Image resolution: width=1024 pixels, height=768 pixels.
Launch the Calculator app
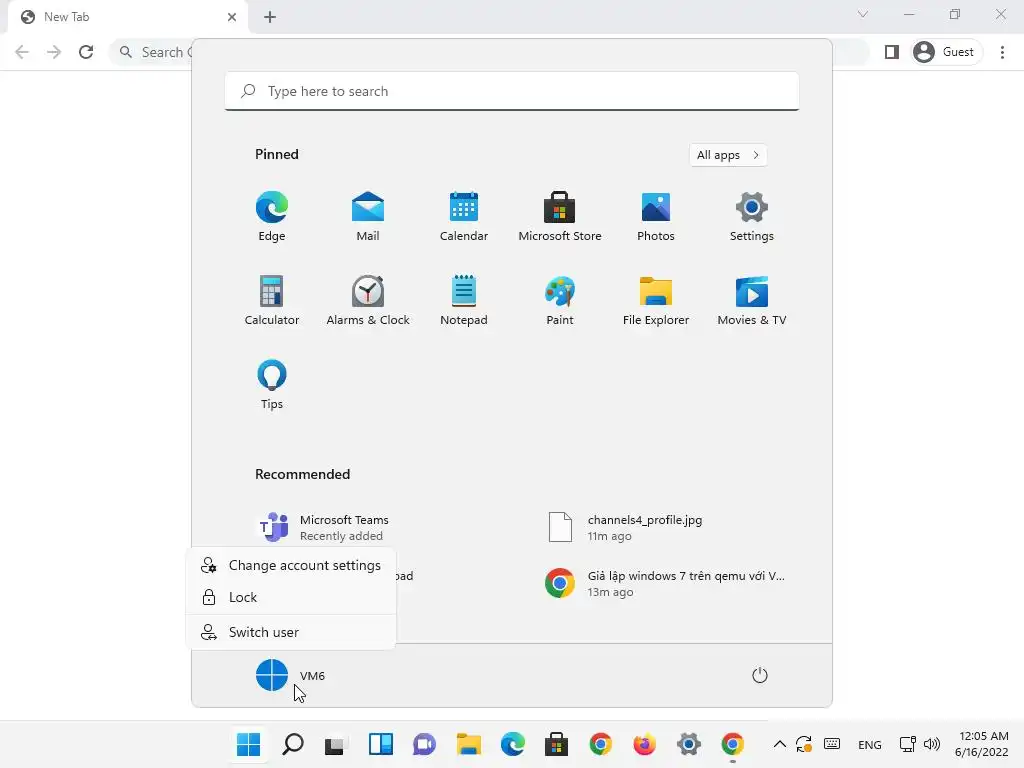coord(272,300)
